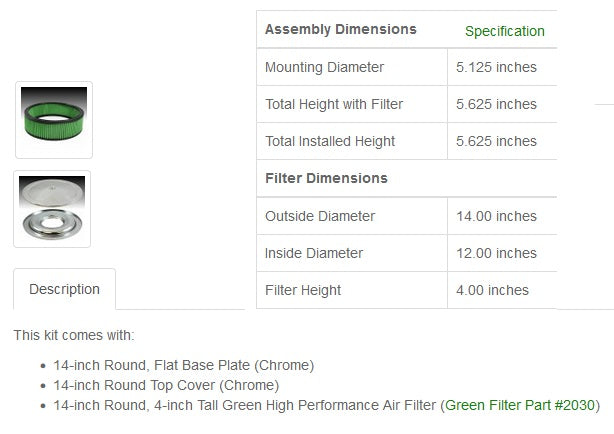Switch to the Description tab

(64, 289)
